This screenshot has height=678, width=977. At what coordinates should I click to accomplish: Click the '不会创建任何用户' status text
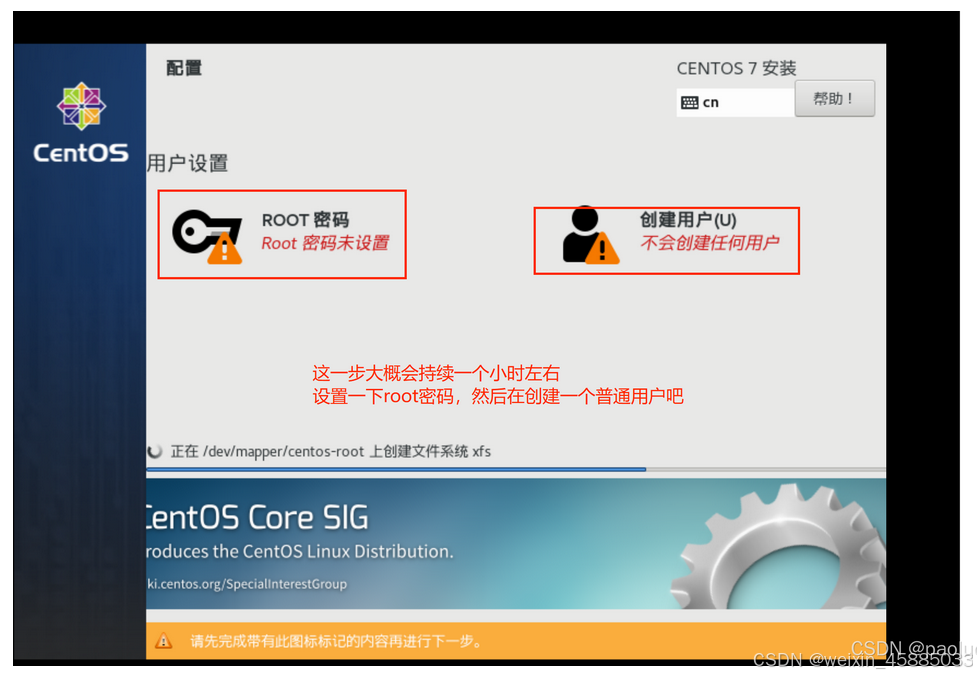pos(710,242)
